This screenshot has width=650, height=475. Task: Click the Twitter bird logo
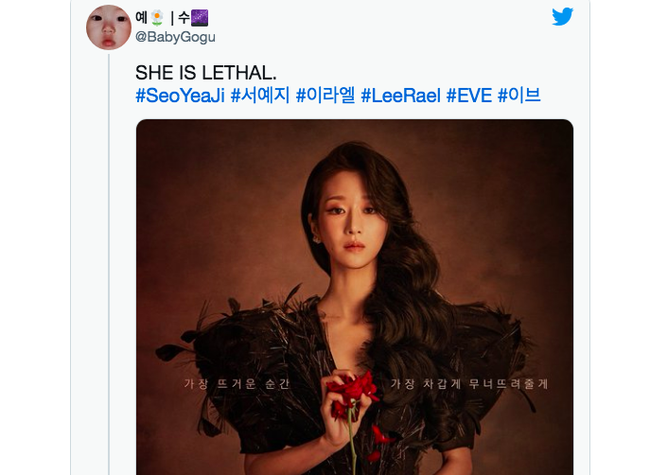coord(563,17)
